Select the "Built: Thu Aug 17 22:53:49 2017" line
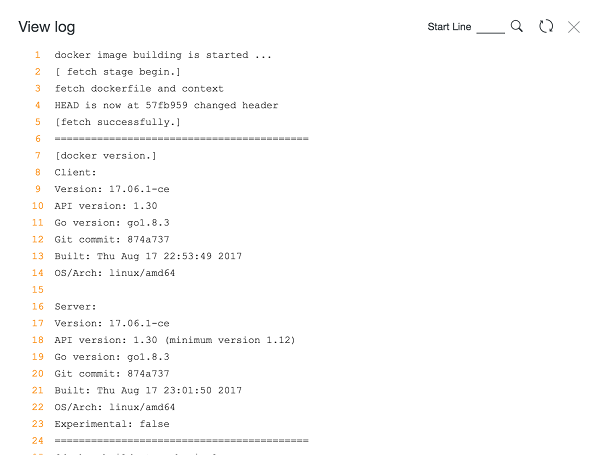This screenshot has width=600, height=473. tap(148, 256)
